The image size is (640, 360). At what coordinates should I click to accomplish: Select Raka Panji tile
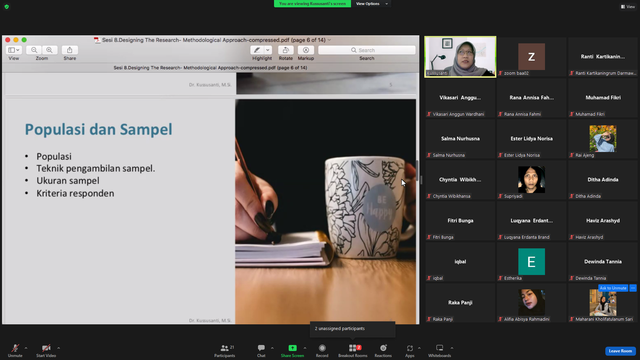(460, 303)
